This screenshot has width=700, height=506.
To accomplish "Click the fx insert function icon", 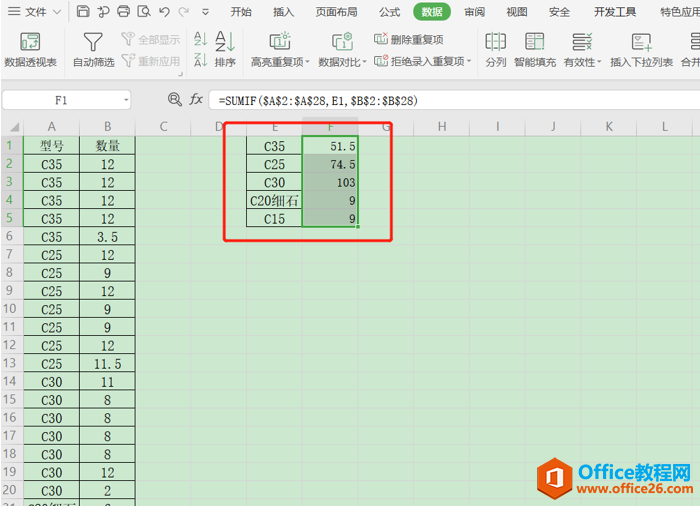I will [x=196, y=99].
